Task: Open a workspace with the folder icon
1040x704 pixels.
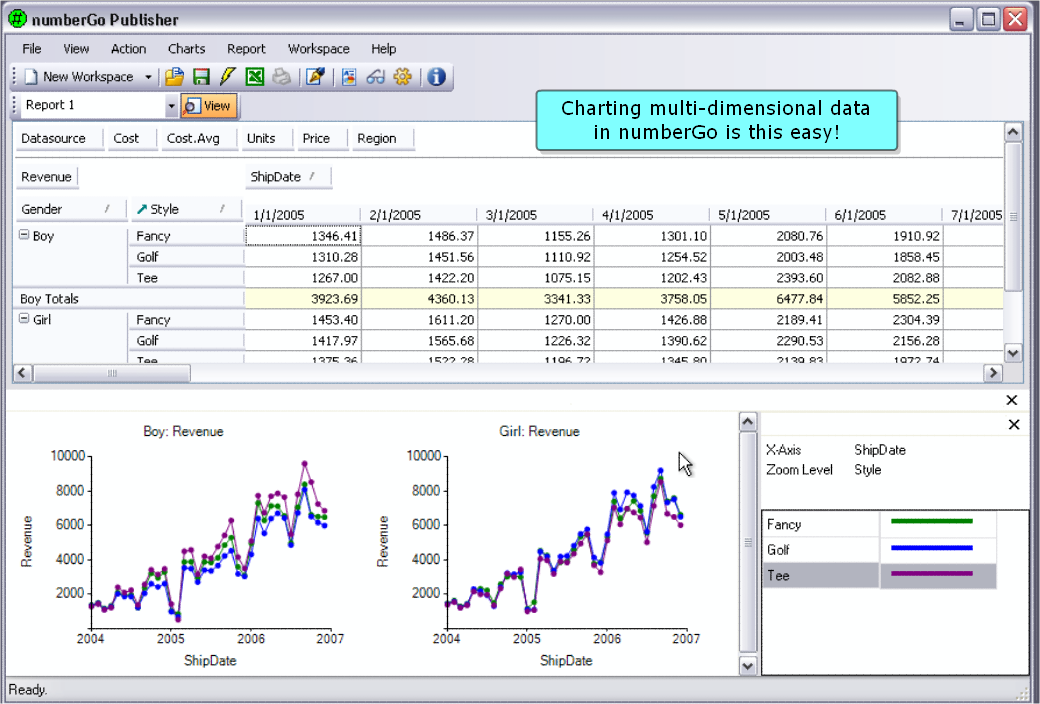Action: 174,77
